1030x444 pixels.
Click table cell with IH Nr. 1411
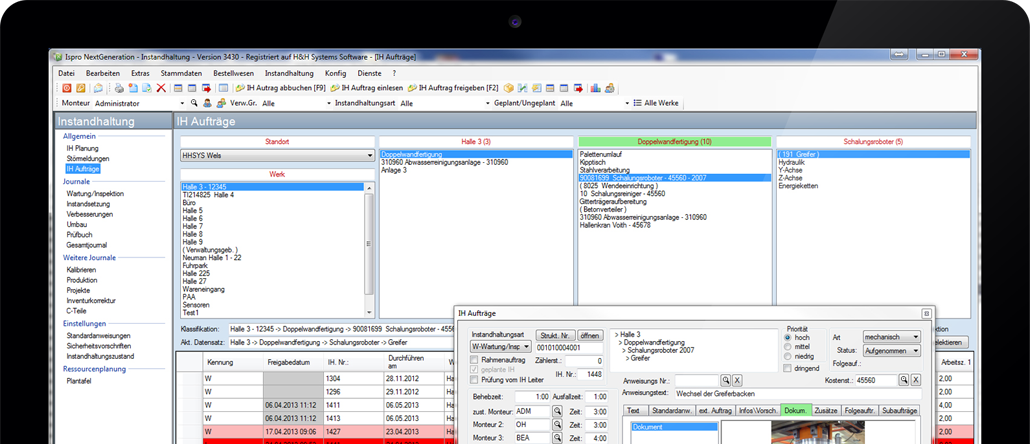tap(353, 405)
